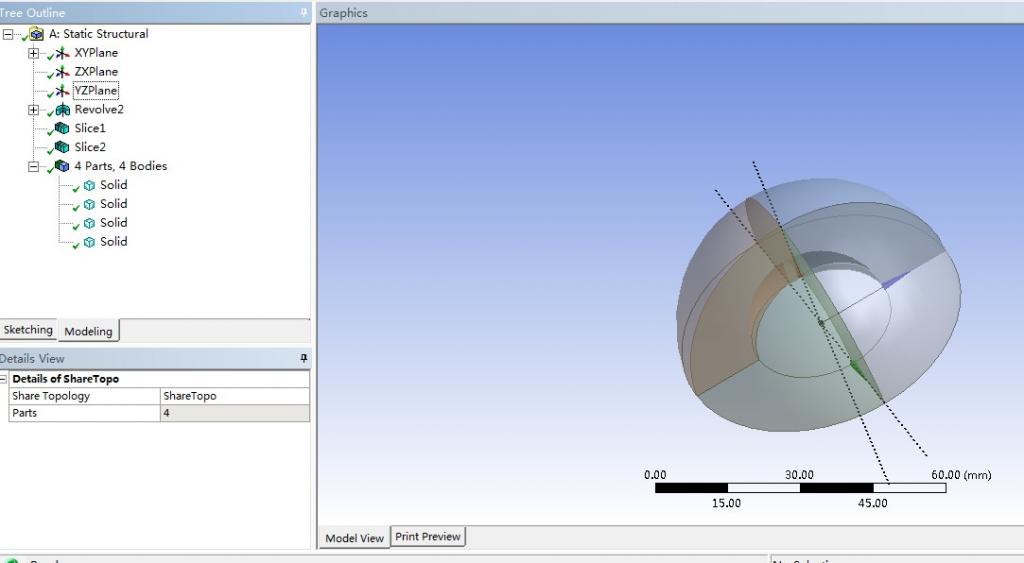The width and height of the screenshot is (1024, 563).
Task: Click the Slice1 feature icon
Action: click(x=62, y=129)
